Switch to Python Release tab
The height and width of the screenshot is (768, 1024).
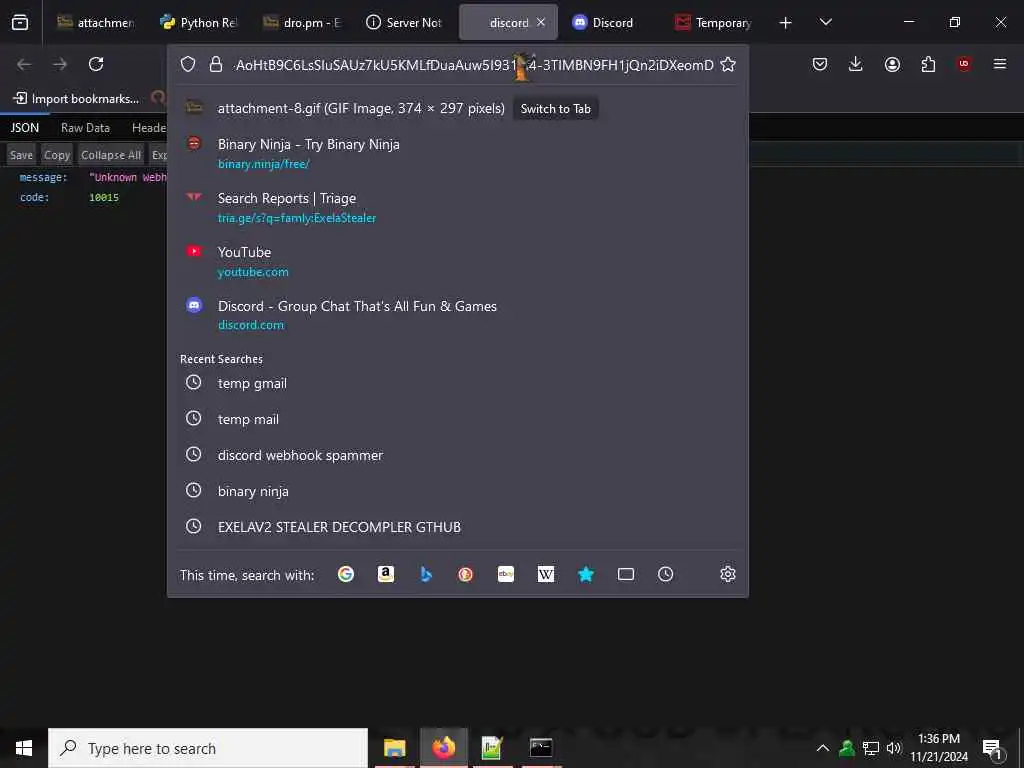point(199,23)
